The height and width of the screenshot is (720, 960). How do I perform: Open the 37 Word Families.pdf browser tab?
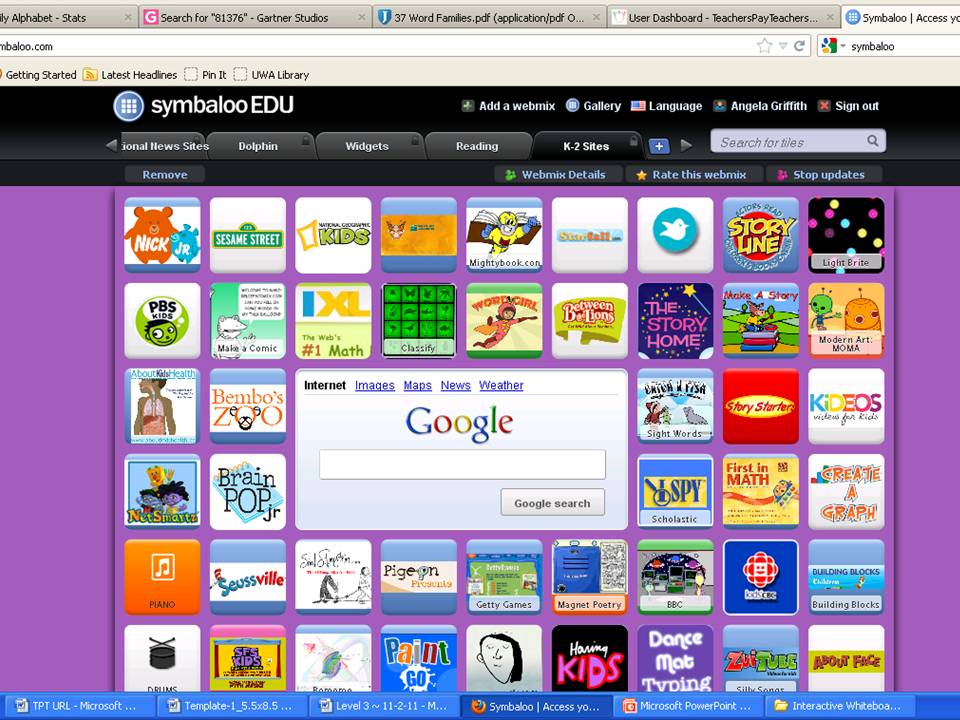point(489,18)
